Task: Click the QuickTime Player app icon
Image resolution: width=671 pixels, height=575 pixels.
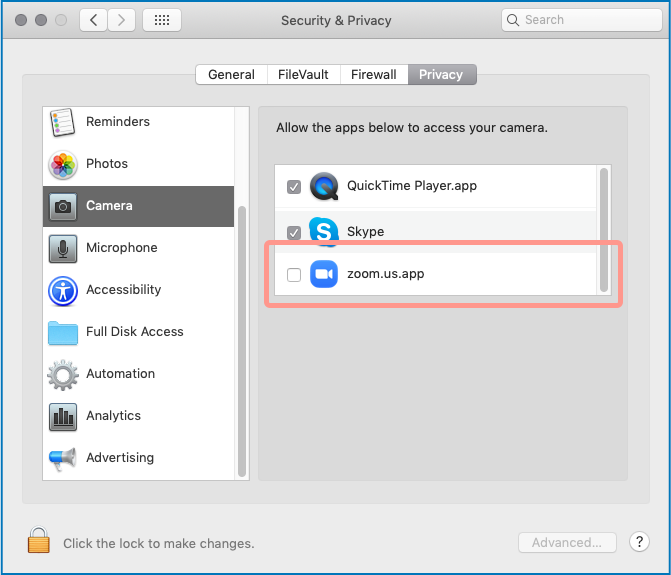Action: click(x=324, y=186)
